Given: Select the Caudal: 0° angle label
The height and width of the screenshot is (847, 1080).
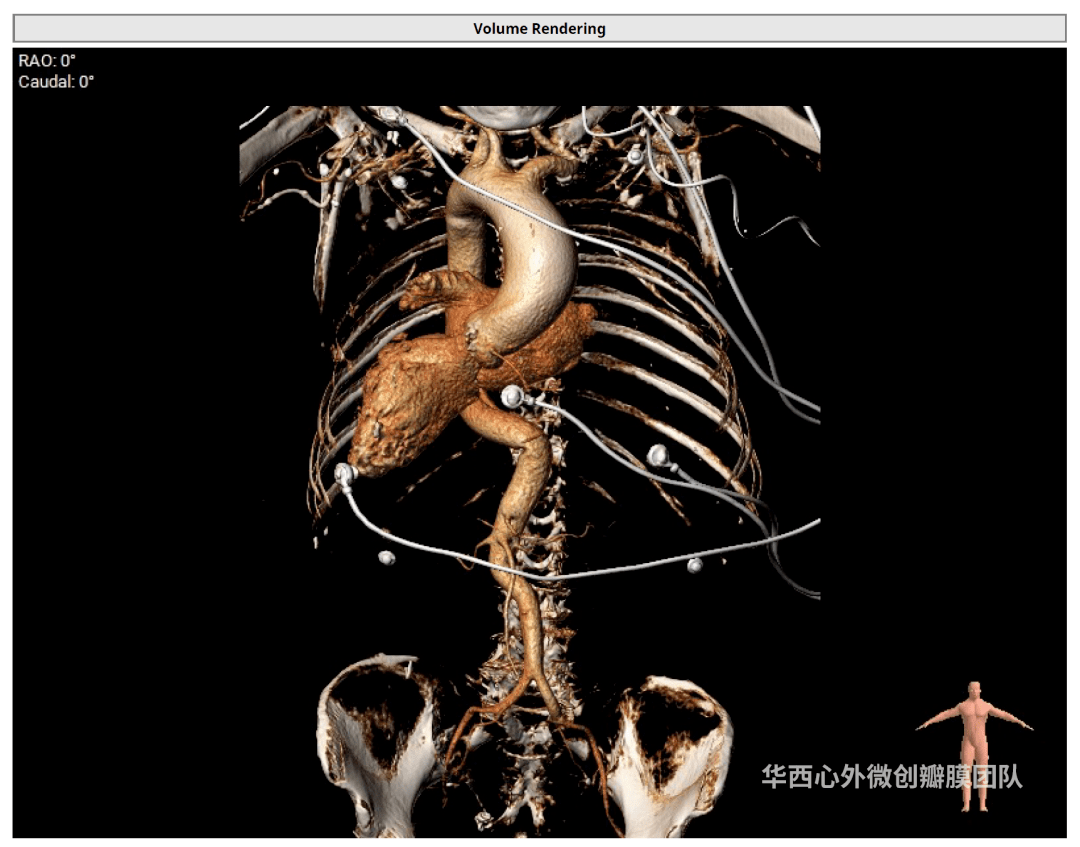Looking at the screenshot, I should tap(56, 82).
